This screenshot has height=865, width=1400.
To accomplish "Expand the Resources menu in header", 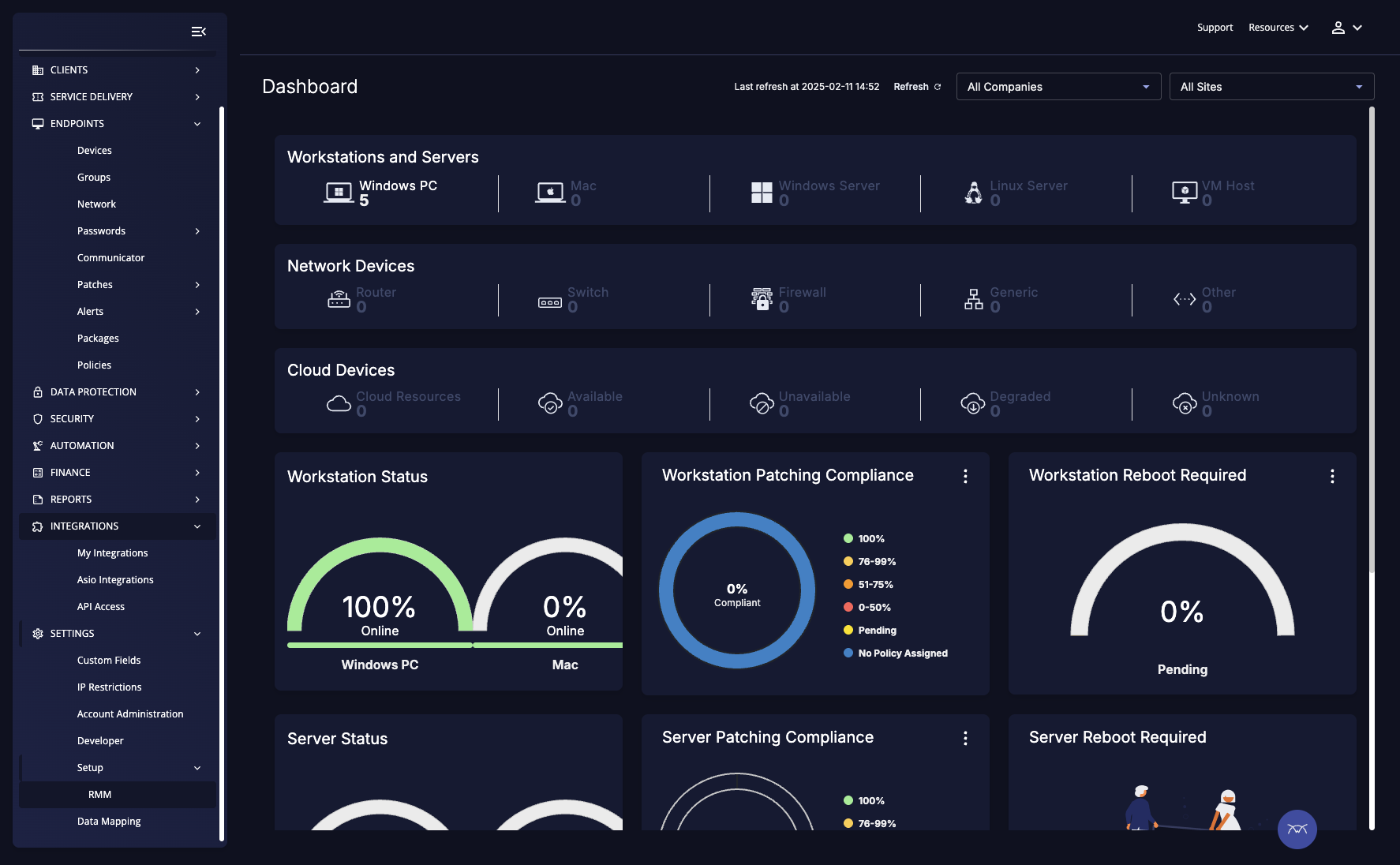I will 1278,28.
